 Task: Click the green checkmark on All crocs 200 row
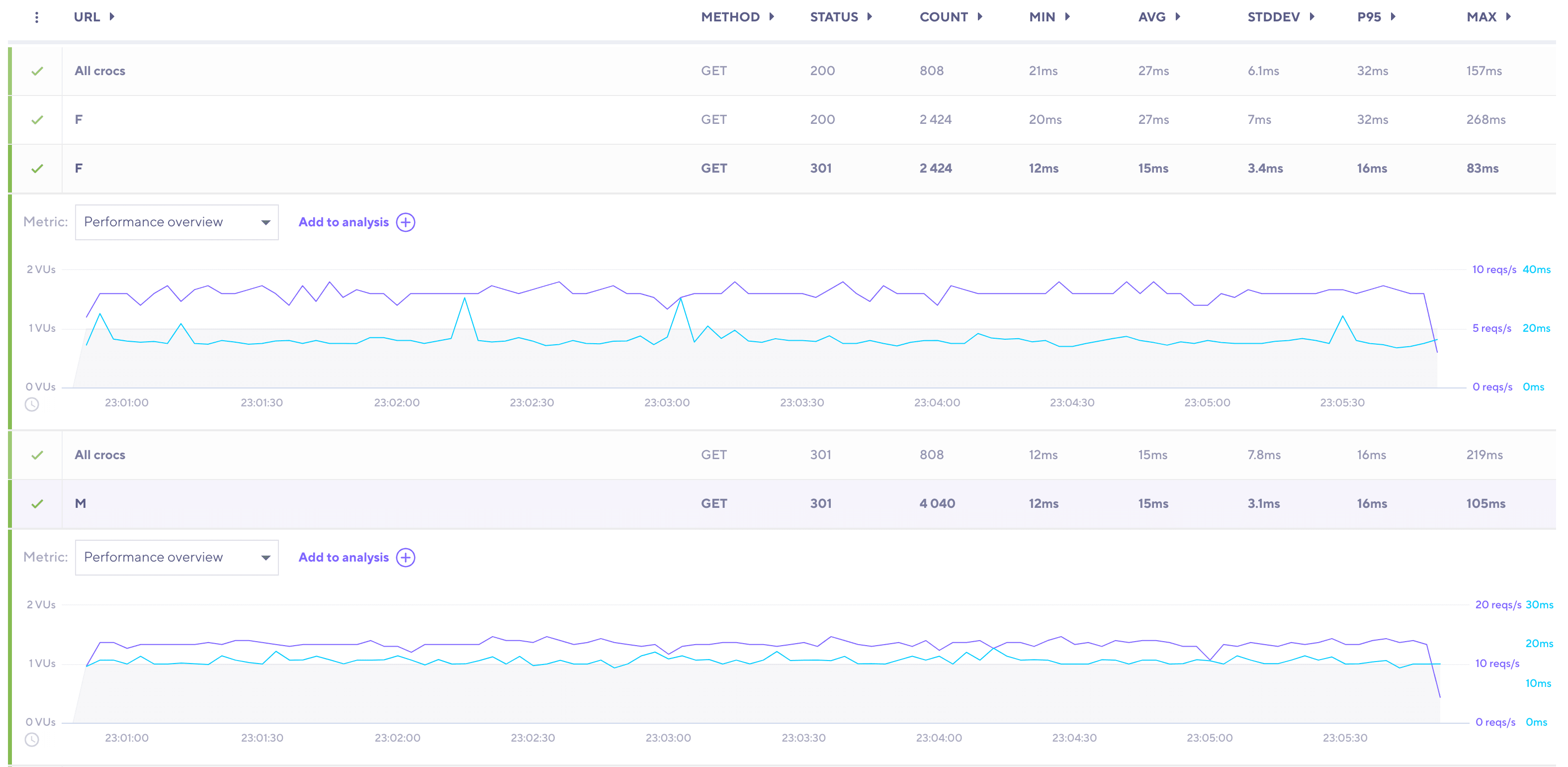(x=37, y=71)
